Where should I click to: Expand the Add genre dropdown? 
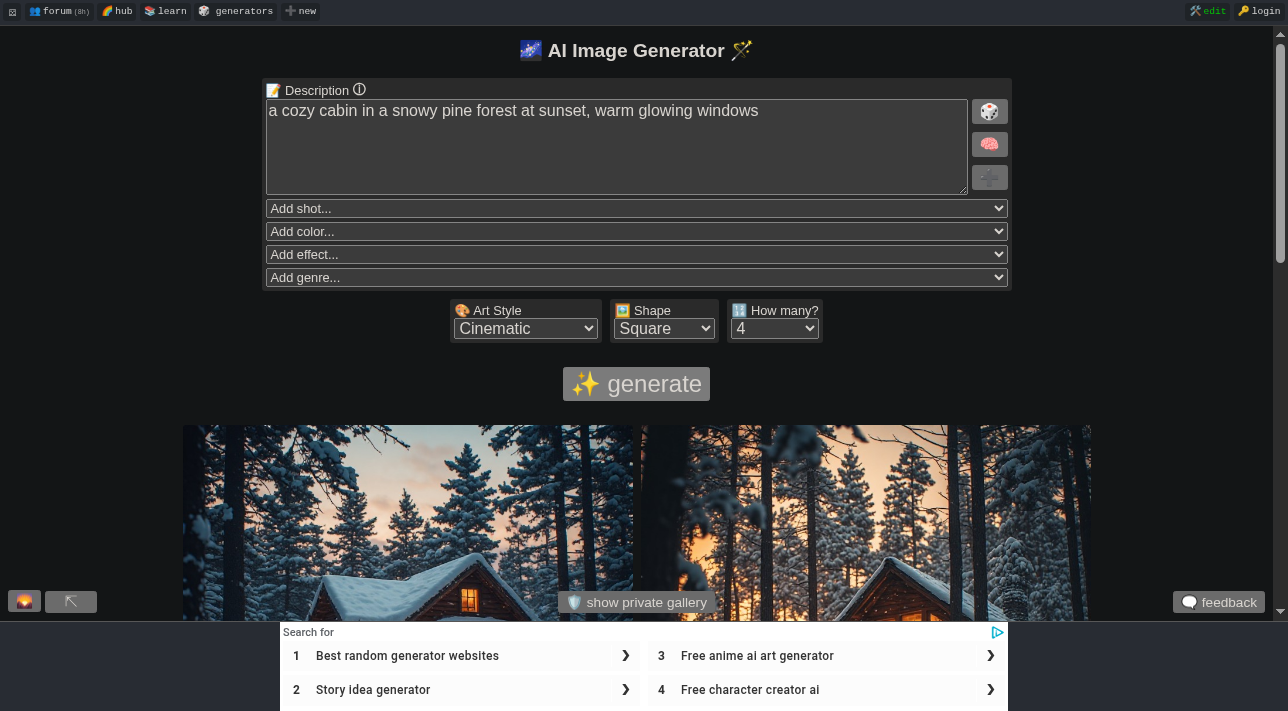coord(637,277)
